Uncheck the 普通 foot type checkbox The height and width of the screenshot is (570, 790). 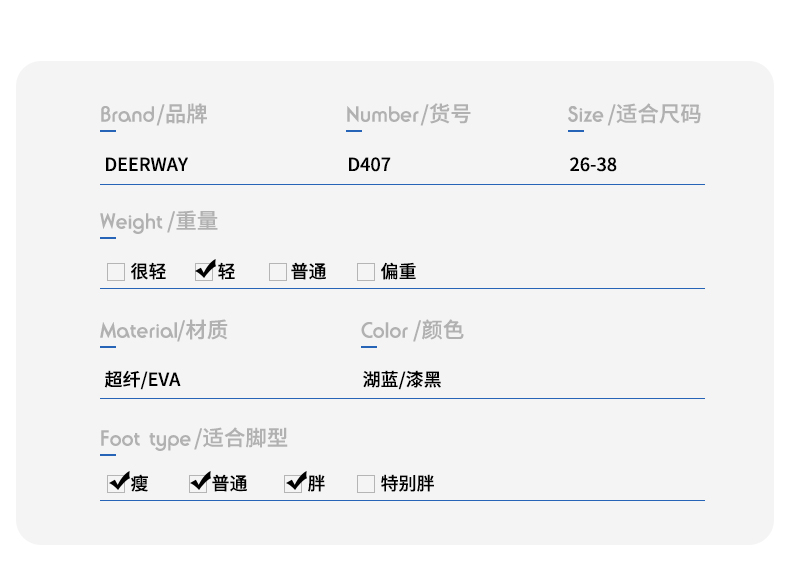198,484
